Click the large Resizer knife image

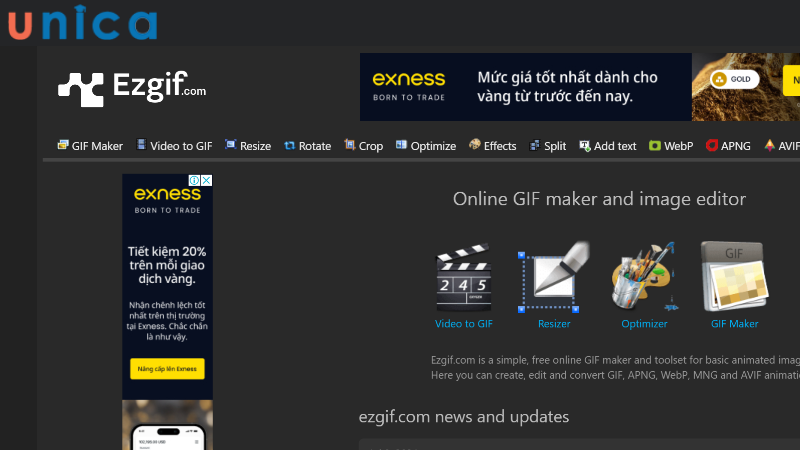554,277
